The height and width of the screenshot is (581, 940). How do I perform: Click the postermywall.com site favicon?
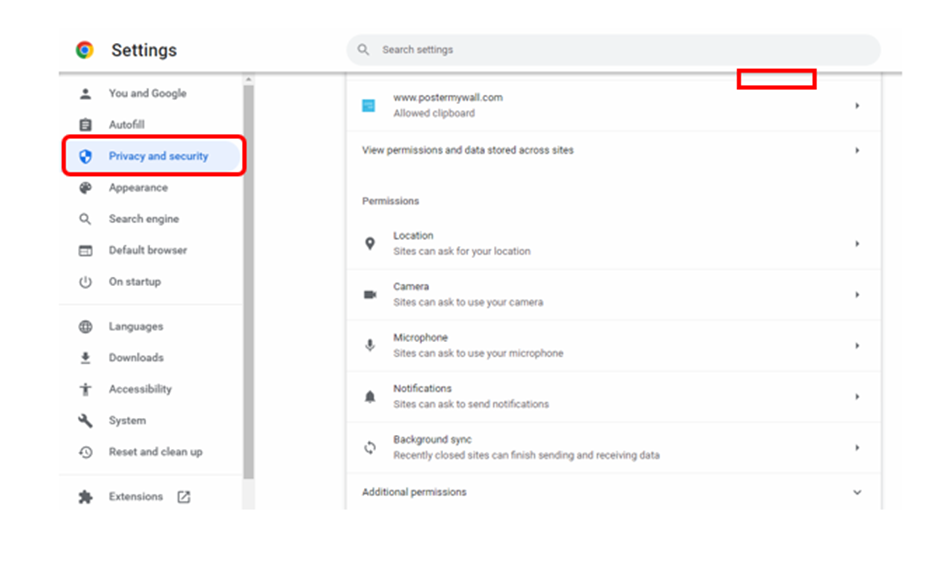coord(369,106)
